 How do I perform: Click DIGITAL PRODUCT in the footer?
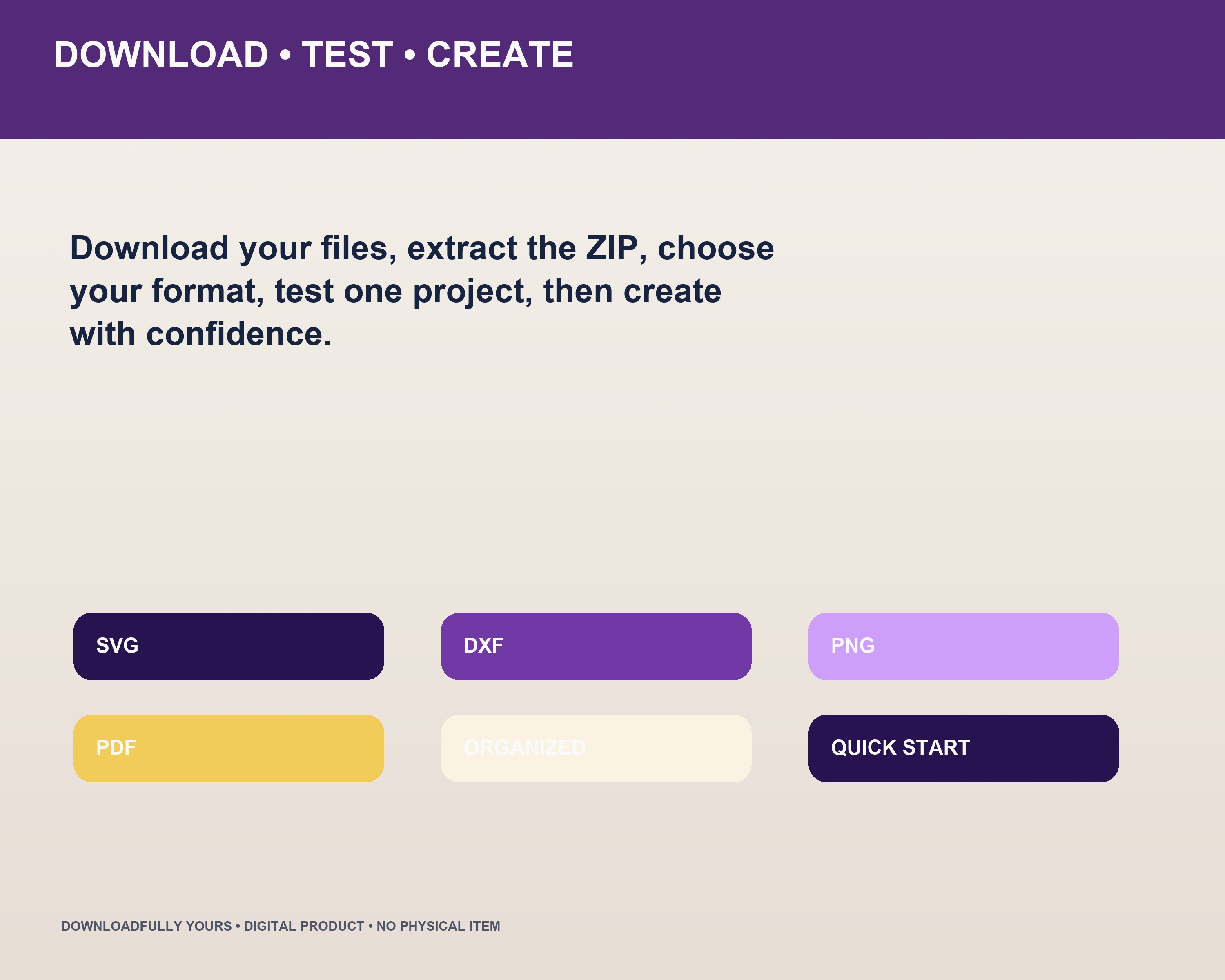point(304,926)
